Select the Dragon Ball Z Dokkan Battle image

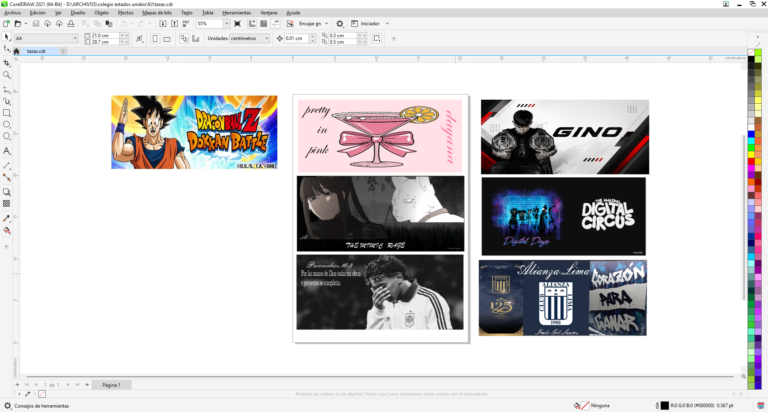point(194,132)
